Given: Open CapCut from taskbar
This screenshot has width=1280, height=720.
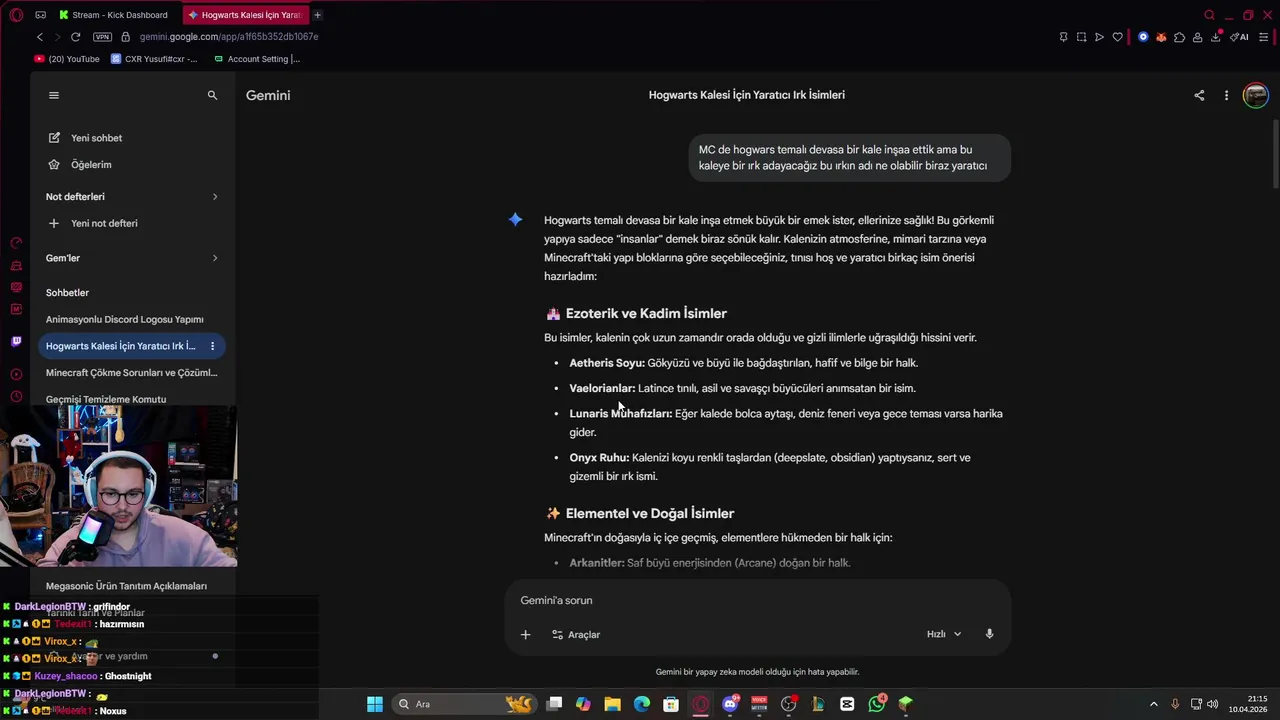Looking at the screenshot, I should point(847,704).
